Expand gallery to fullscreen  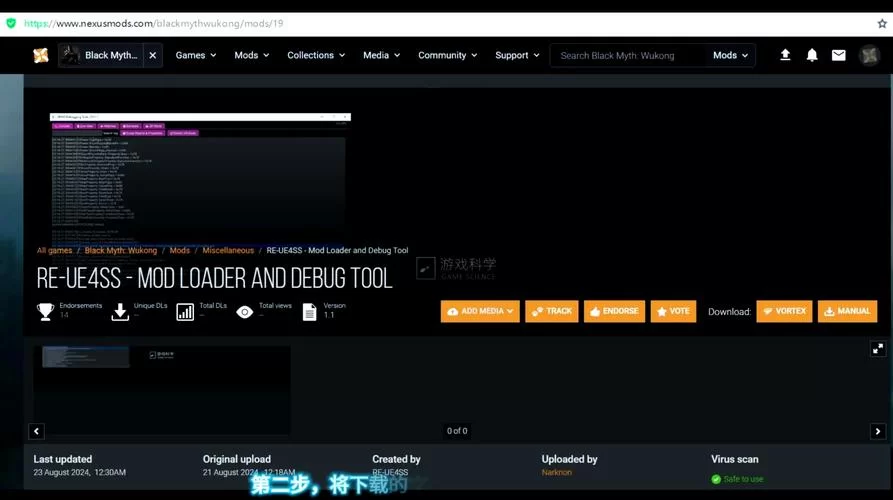tap(878, 348)
